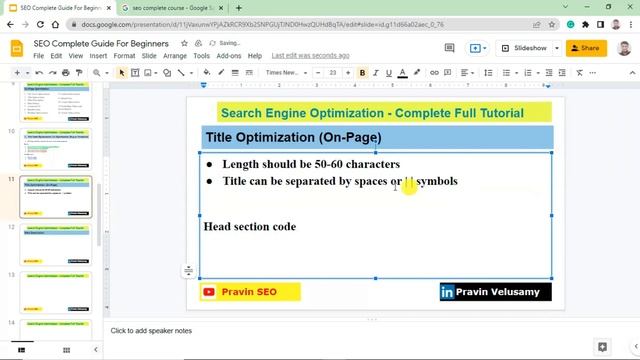Open Slides home logo

(17, 49)
